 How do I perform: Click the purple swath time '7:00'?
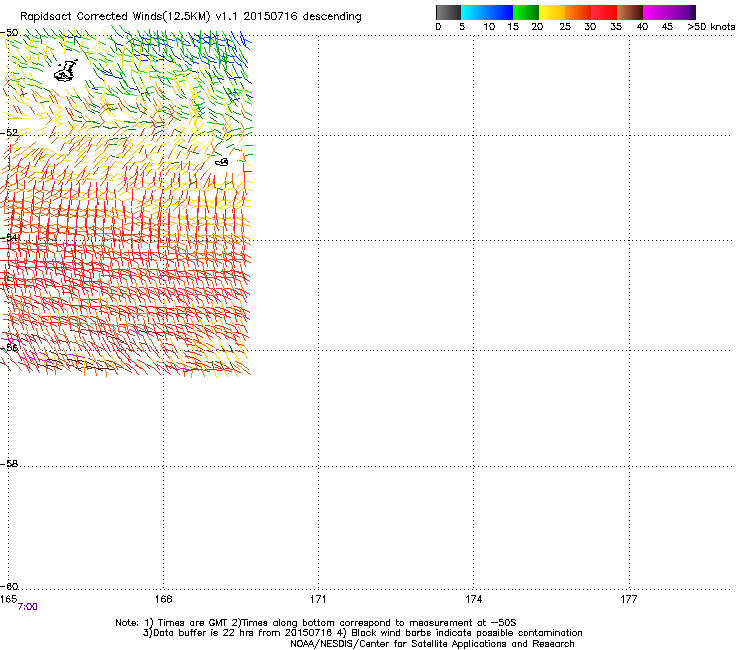[27, 607]
